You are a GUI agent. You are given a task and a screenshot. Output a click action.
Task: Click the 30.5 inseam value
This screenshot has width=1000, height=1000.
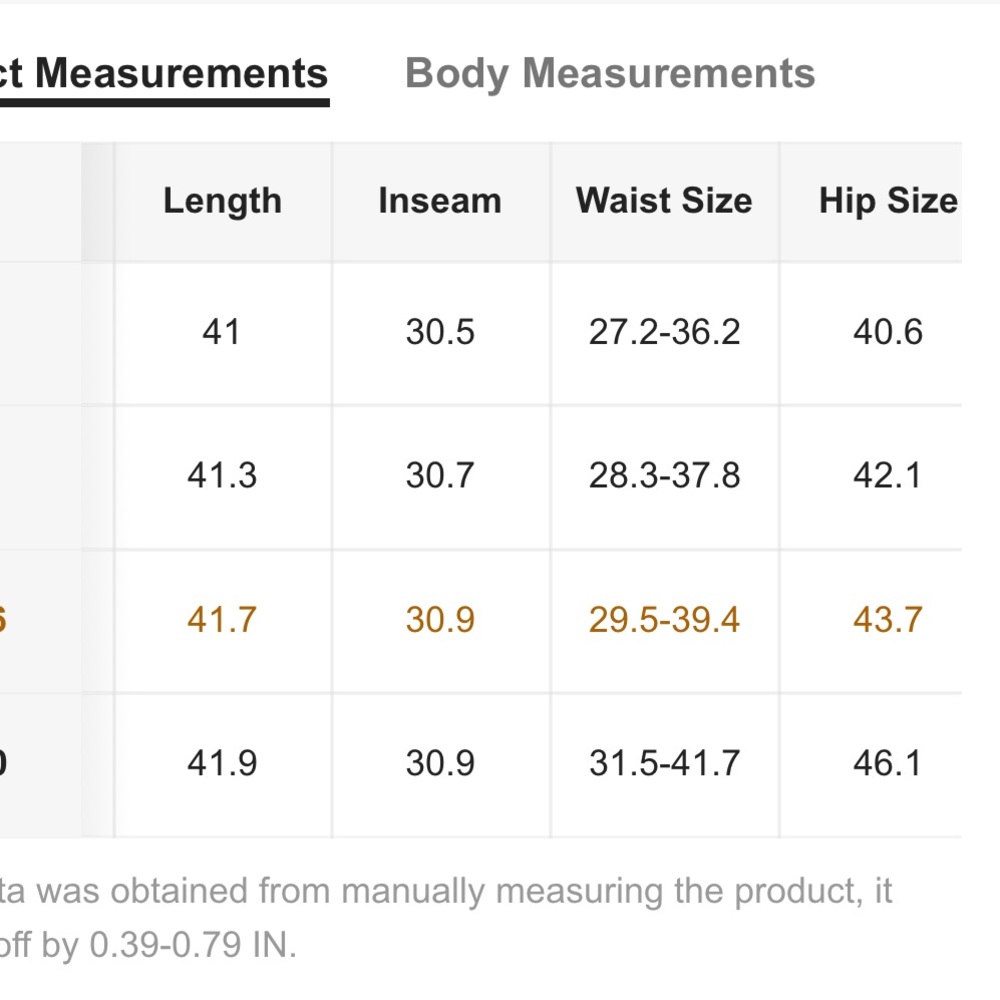tap(440, 332)
